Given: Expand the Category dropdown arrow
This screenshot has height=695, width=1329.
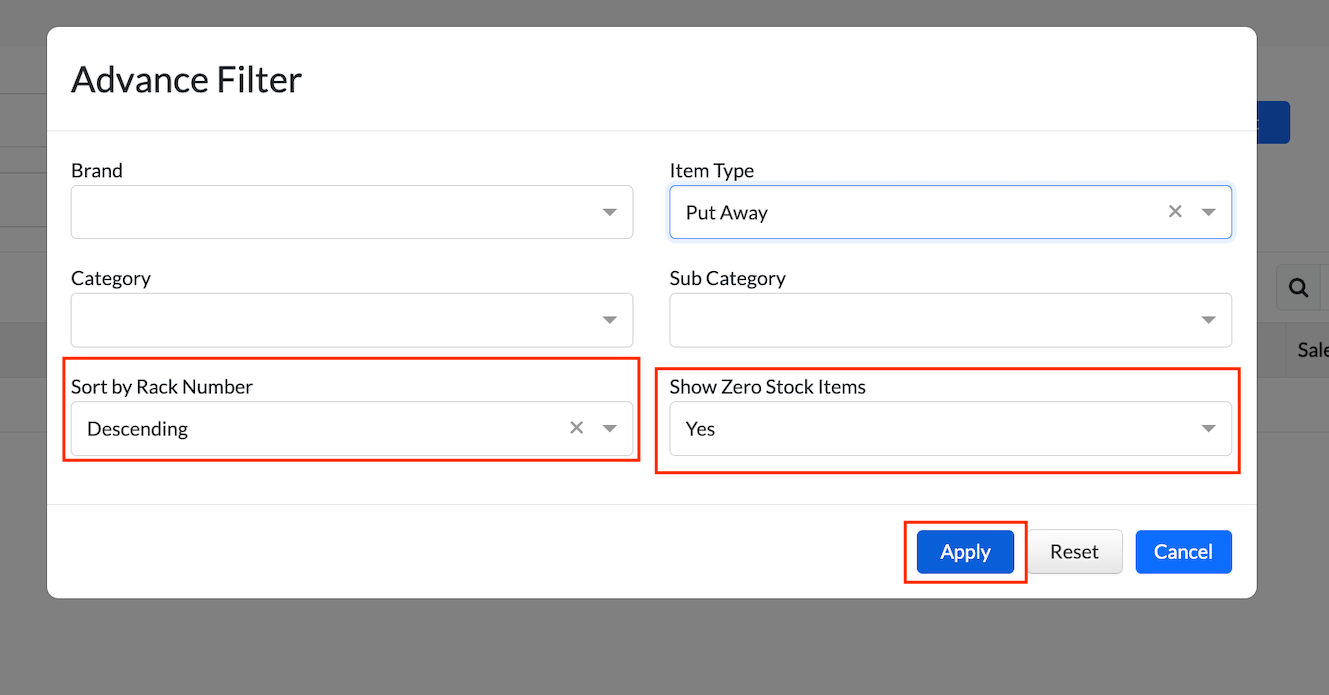Looking at the screenshot, I should coord(609,320).
